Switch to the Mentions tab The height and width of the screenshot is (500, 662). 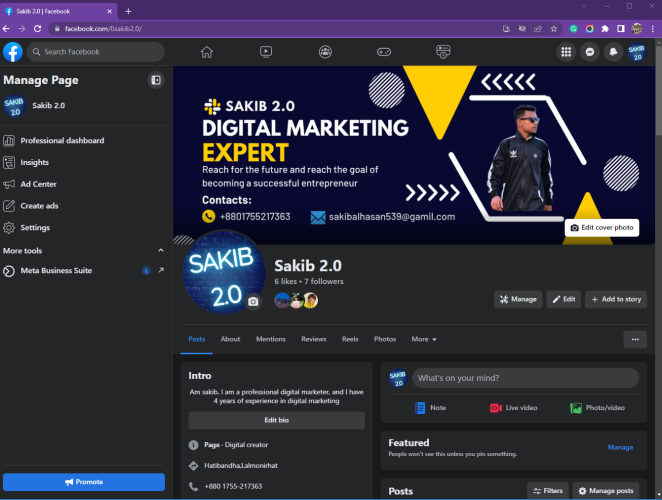(271, 339)
